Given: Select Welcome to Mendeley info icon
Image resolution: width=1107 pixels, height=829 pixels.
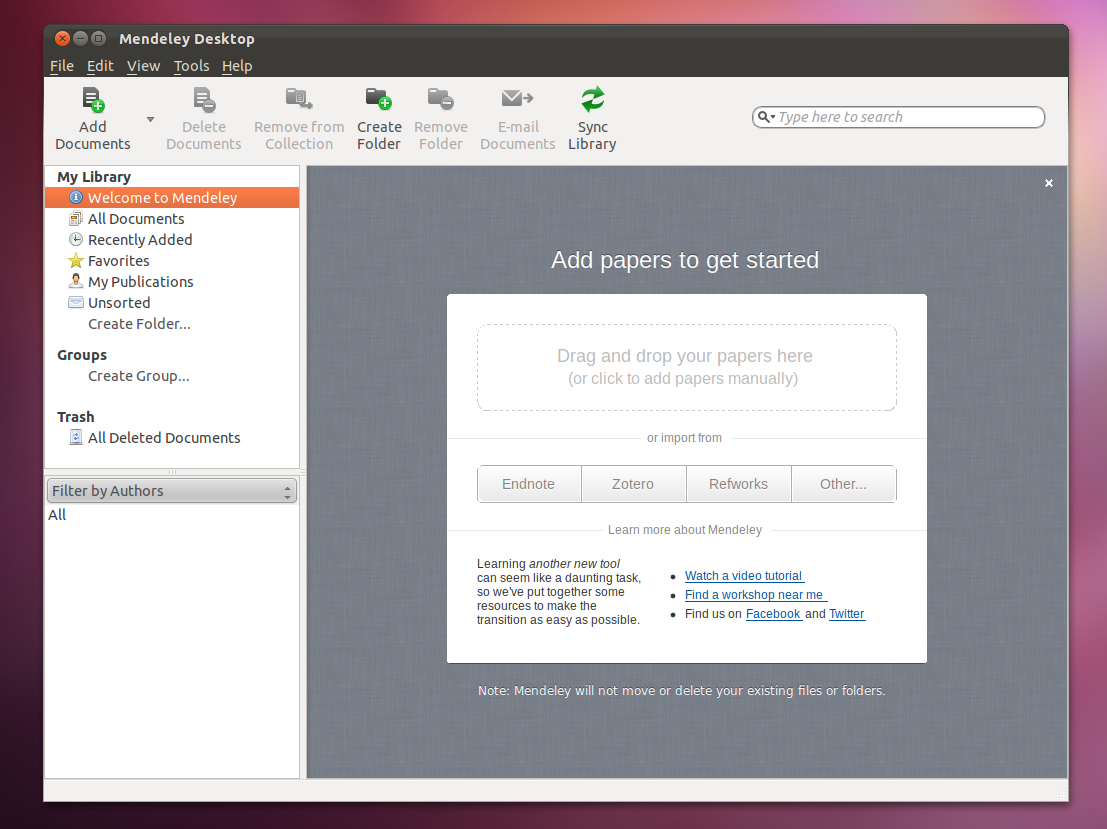Looking at the screenshot, I should (x=76, y=198).
